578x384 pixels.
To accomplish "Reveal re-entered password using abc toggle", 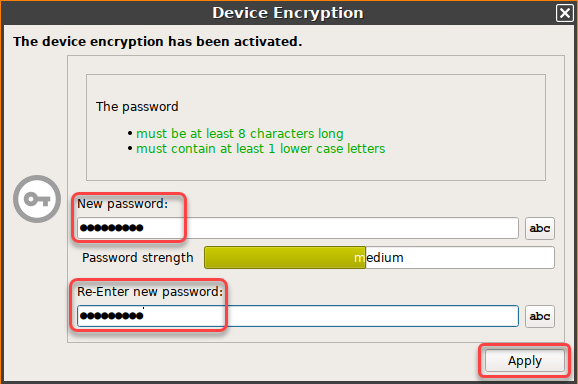I will point(540,316).
